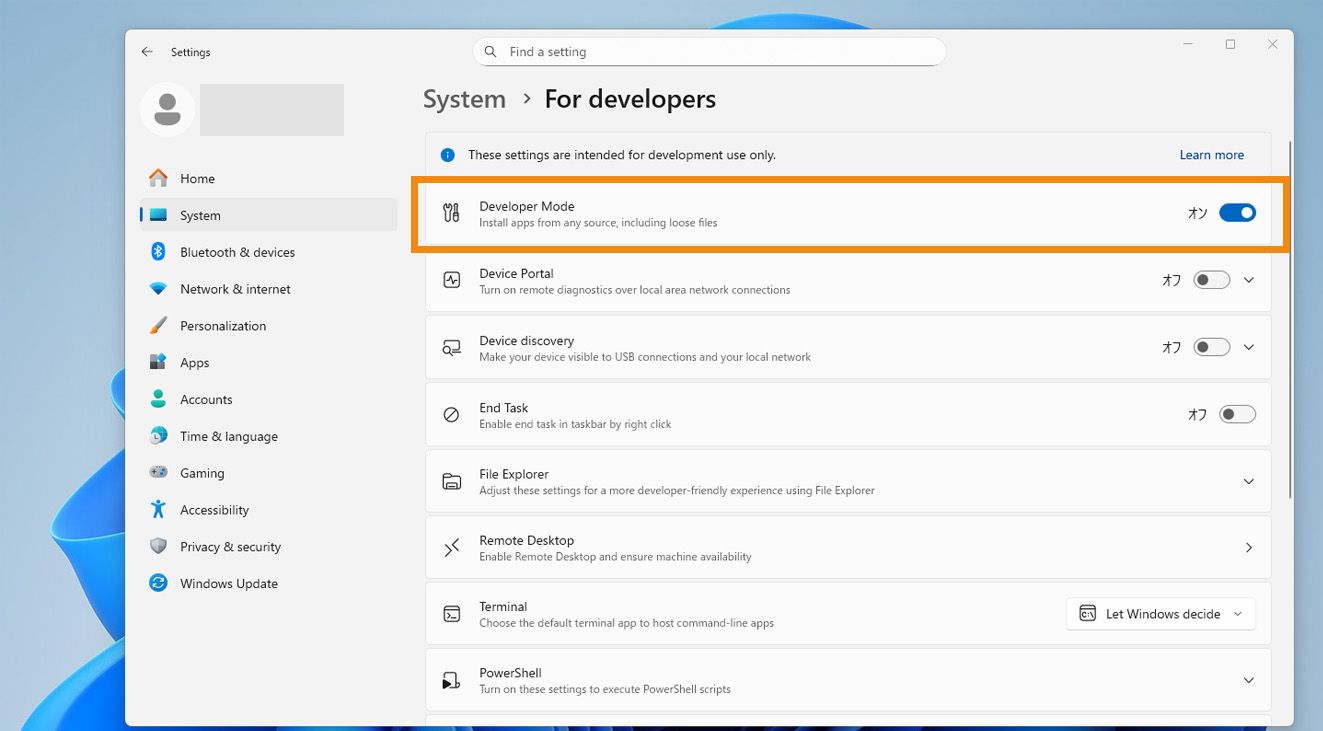Click the Developer Mode title text

point(526,206)
